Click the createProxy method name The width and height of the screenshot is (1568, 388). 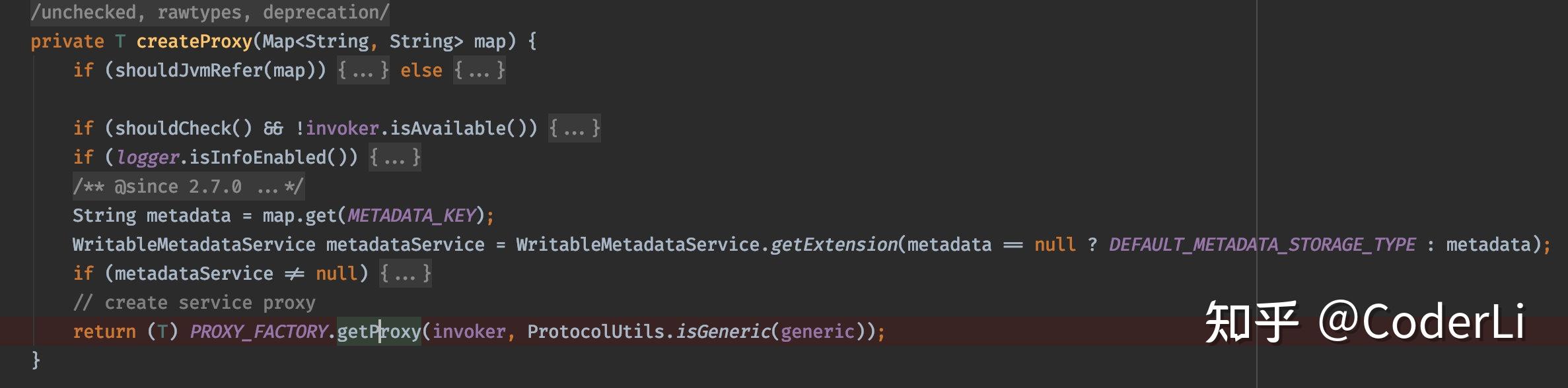(194, 41)
